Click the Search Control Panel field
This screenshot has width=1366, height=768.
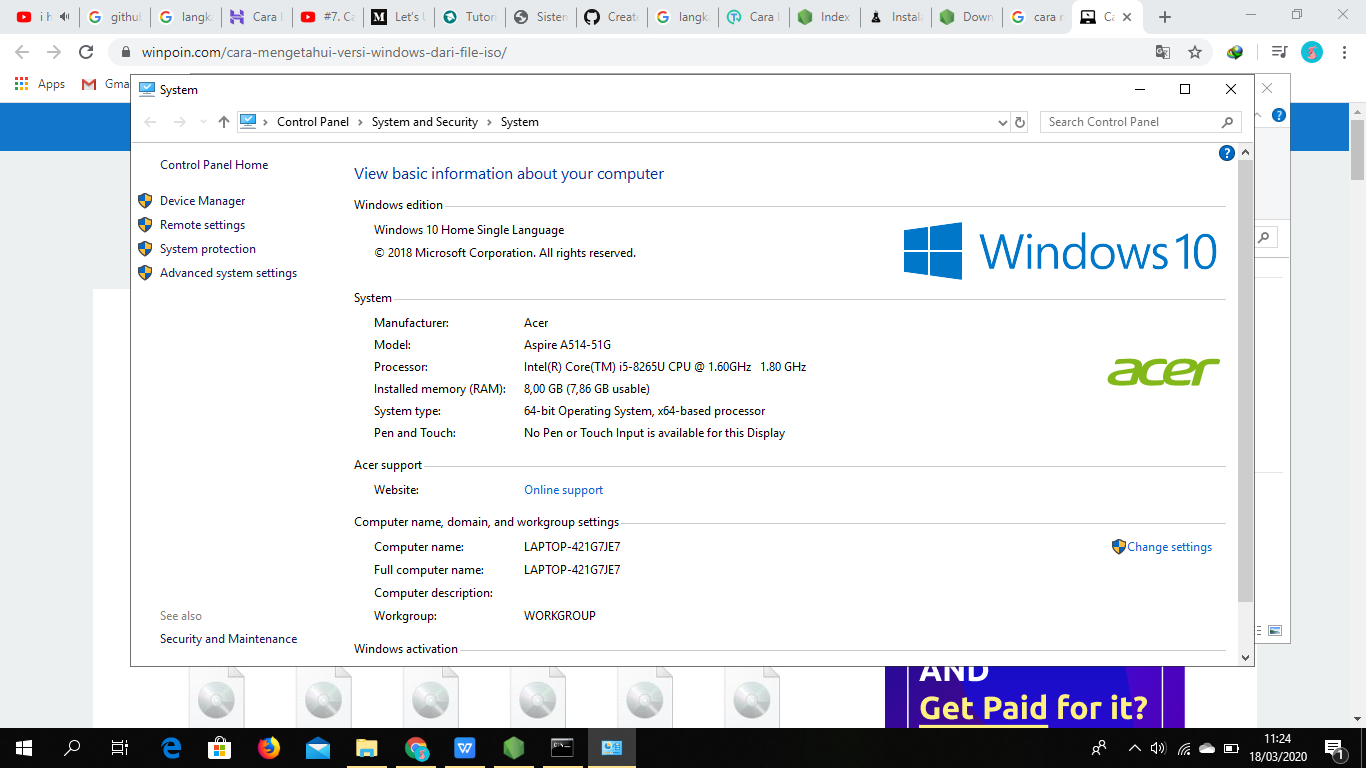point(1141,122)
